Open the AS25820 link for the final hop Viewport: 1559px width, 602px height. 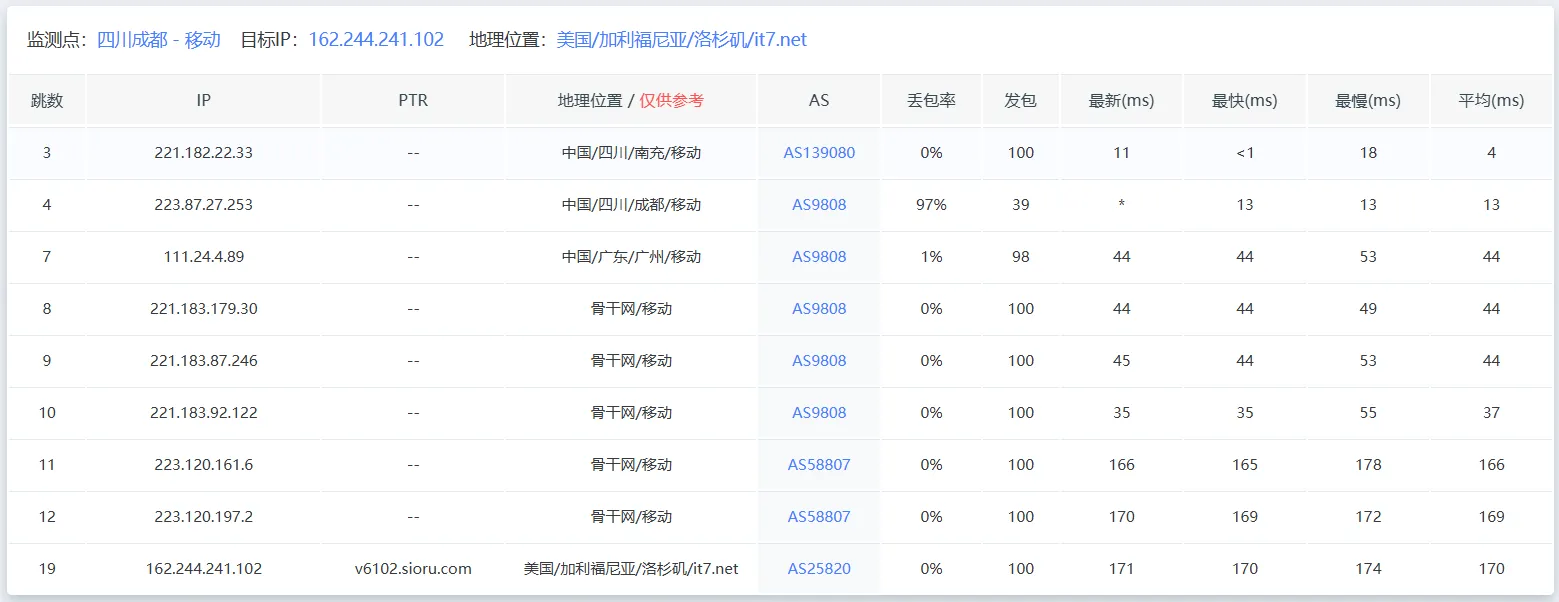pyautogui.click(x=817, y=568)
